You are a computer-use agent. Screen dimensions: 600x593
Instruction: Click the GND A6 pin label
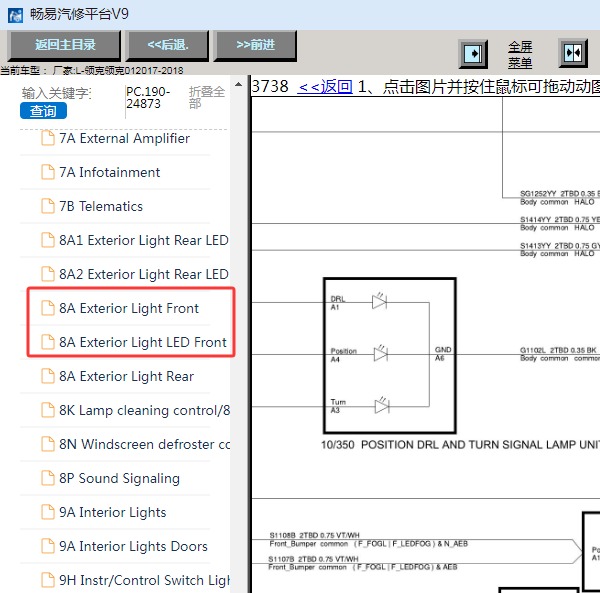click(443, 354)
